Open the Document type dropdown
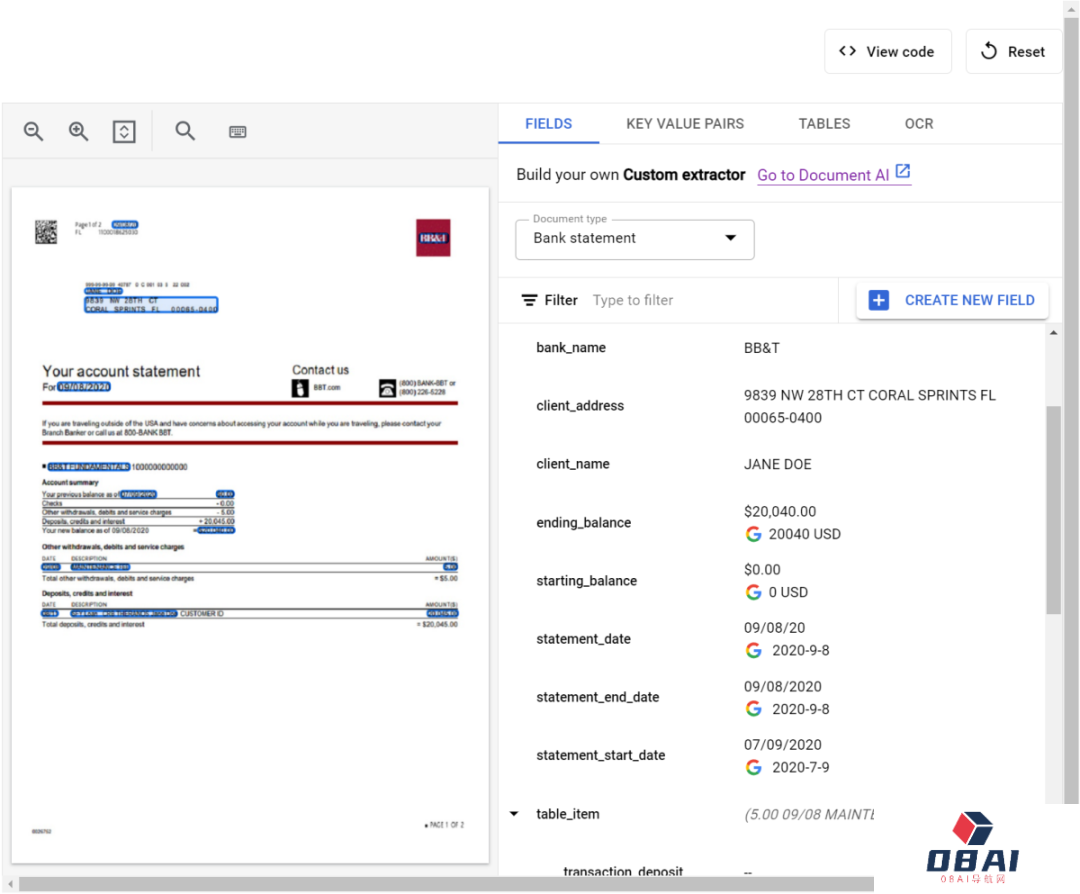 [x=634, y=239]
